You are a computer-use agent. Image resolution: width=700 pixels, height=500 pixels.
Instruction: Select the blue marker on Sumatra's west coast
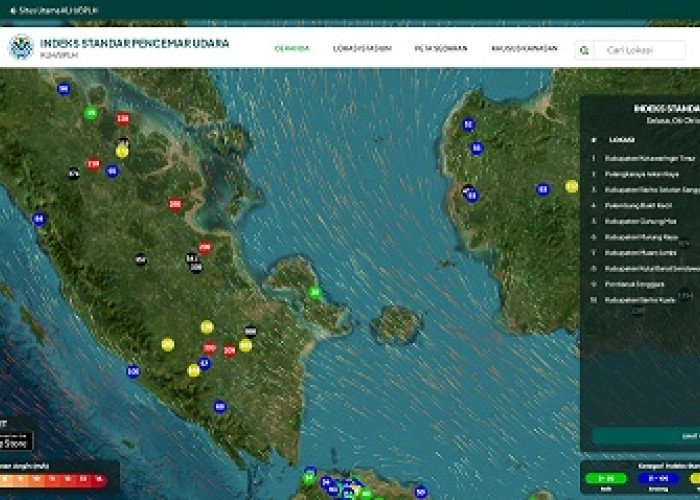(39, 219)
